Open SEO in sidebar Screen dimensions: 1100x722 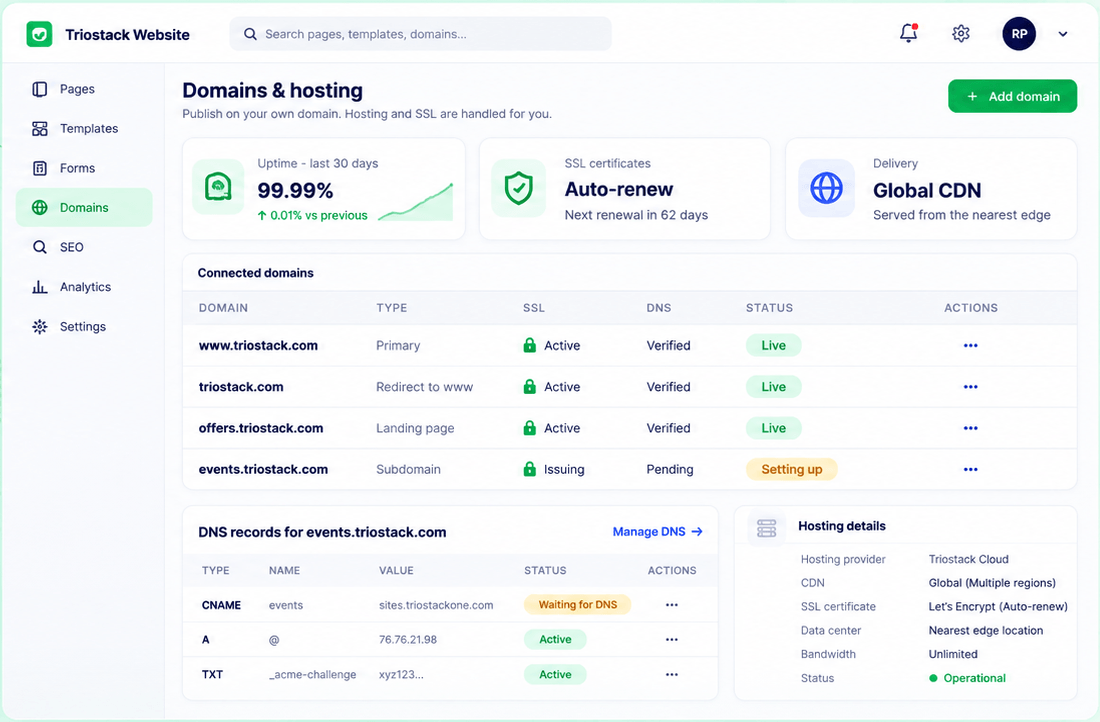click(x=84, y=247)
